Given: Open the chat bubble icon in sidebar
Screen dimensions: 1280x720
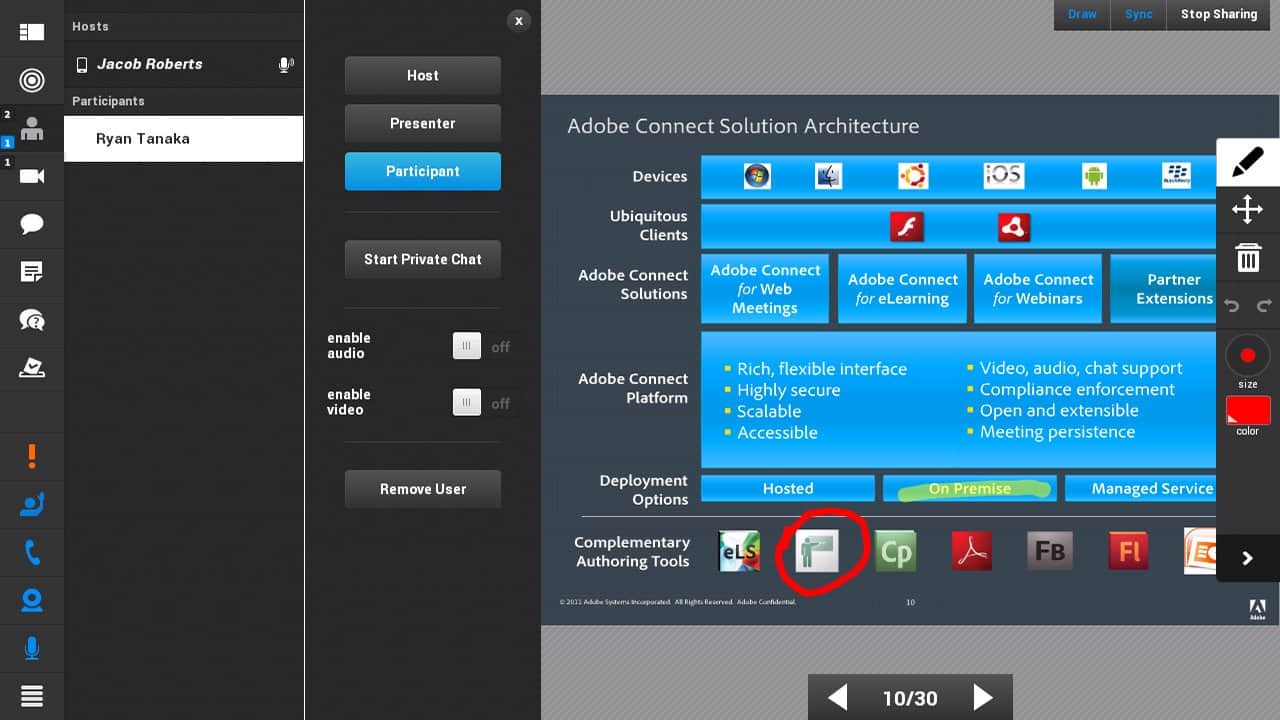Looking at the screenshot, I should [32, 224].
